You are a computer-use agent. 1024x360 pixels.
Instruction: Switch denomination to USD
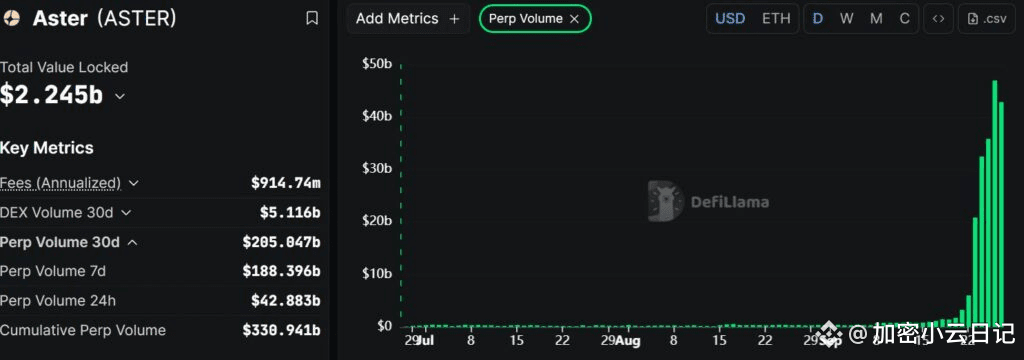[x=730, y=18]
